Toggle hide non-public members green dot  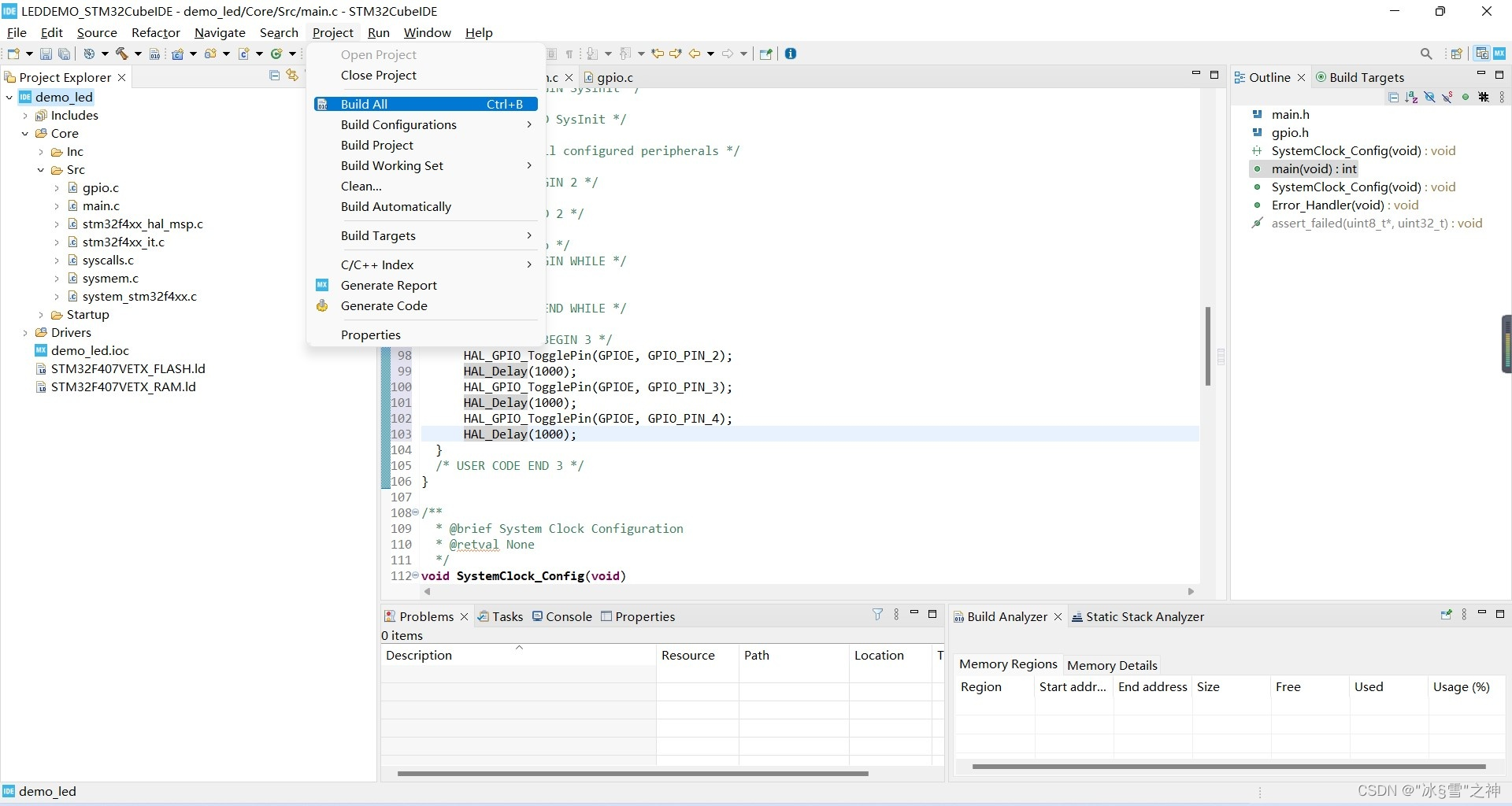pyautogui.click(x=1466, y=97)
